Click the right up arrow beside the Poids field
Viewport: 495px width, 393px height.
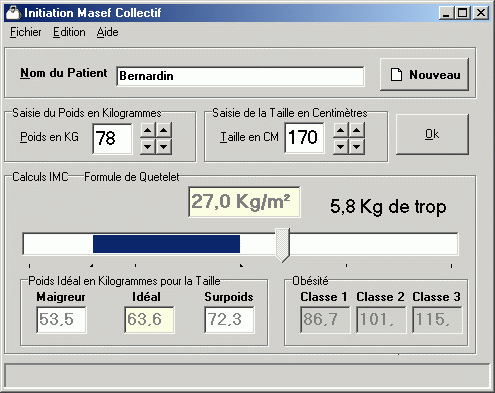[164, 130]
